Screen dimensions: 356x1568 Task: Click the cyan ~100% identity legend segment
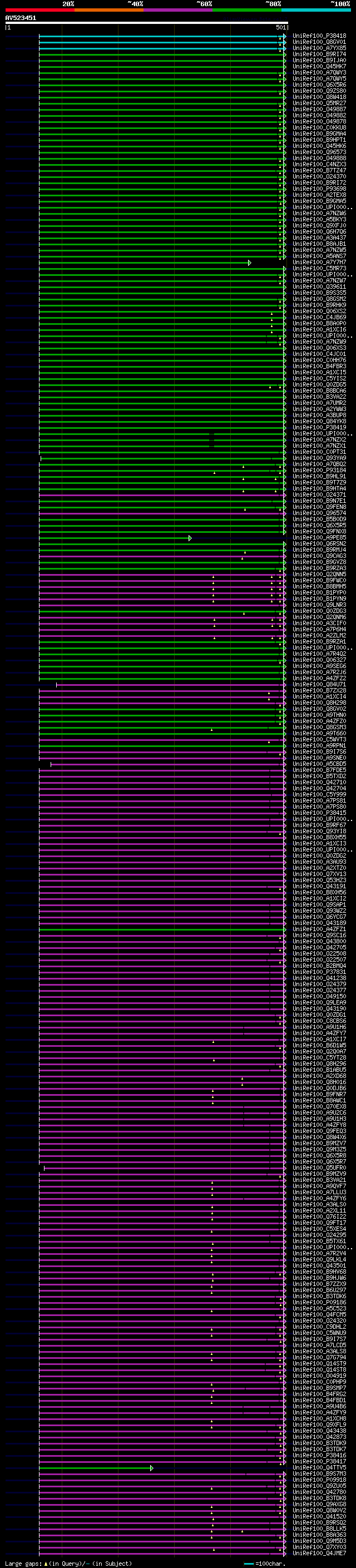316,10
